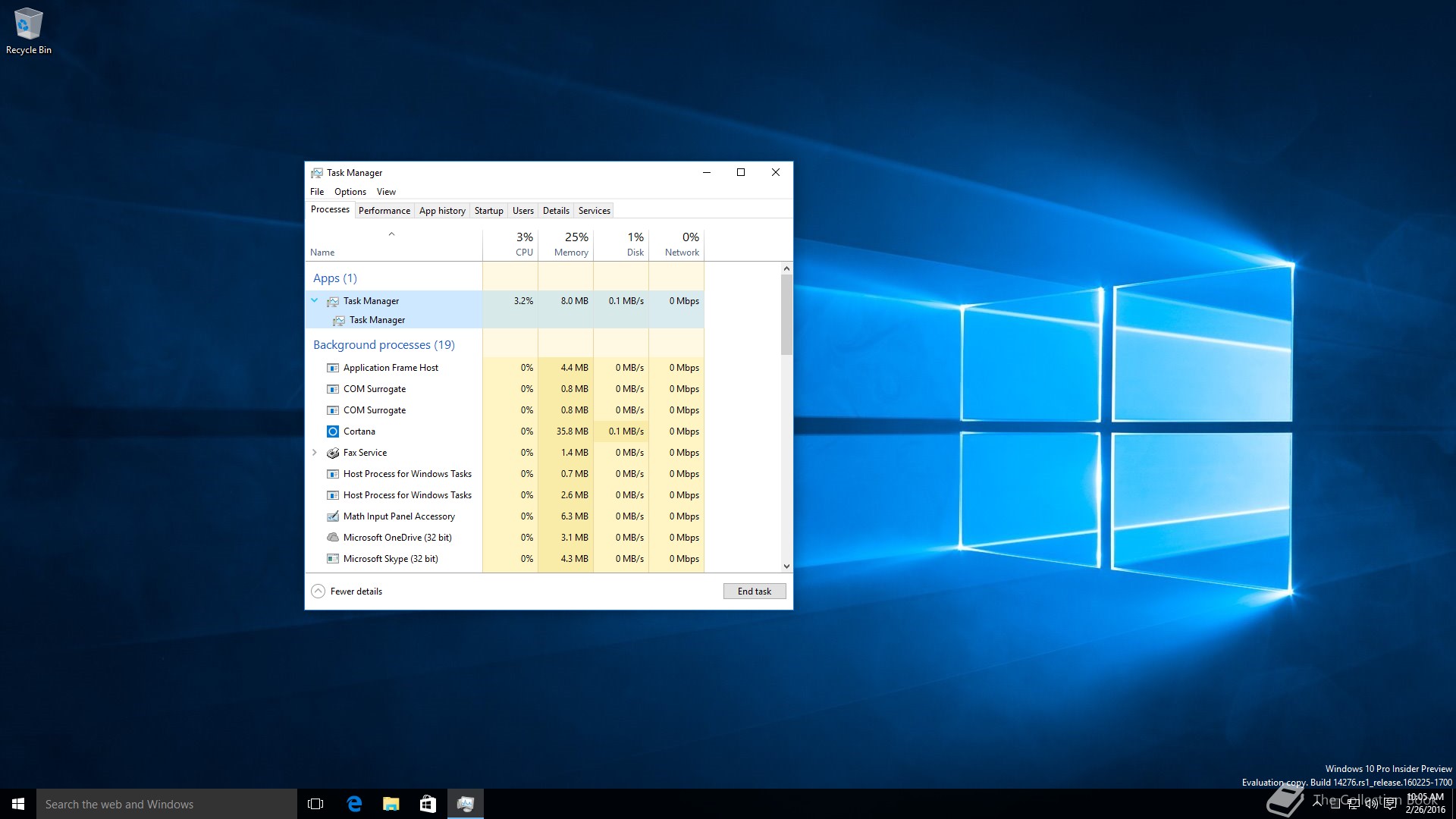
Task: Click the Cortana process icon
Action: [x=332, y=431]
